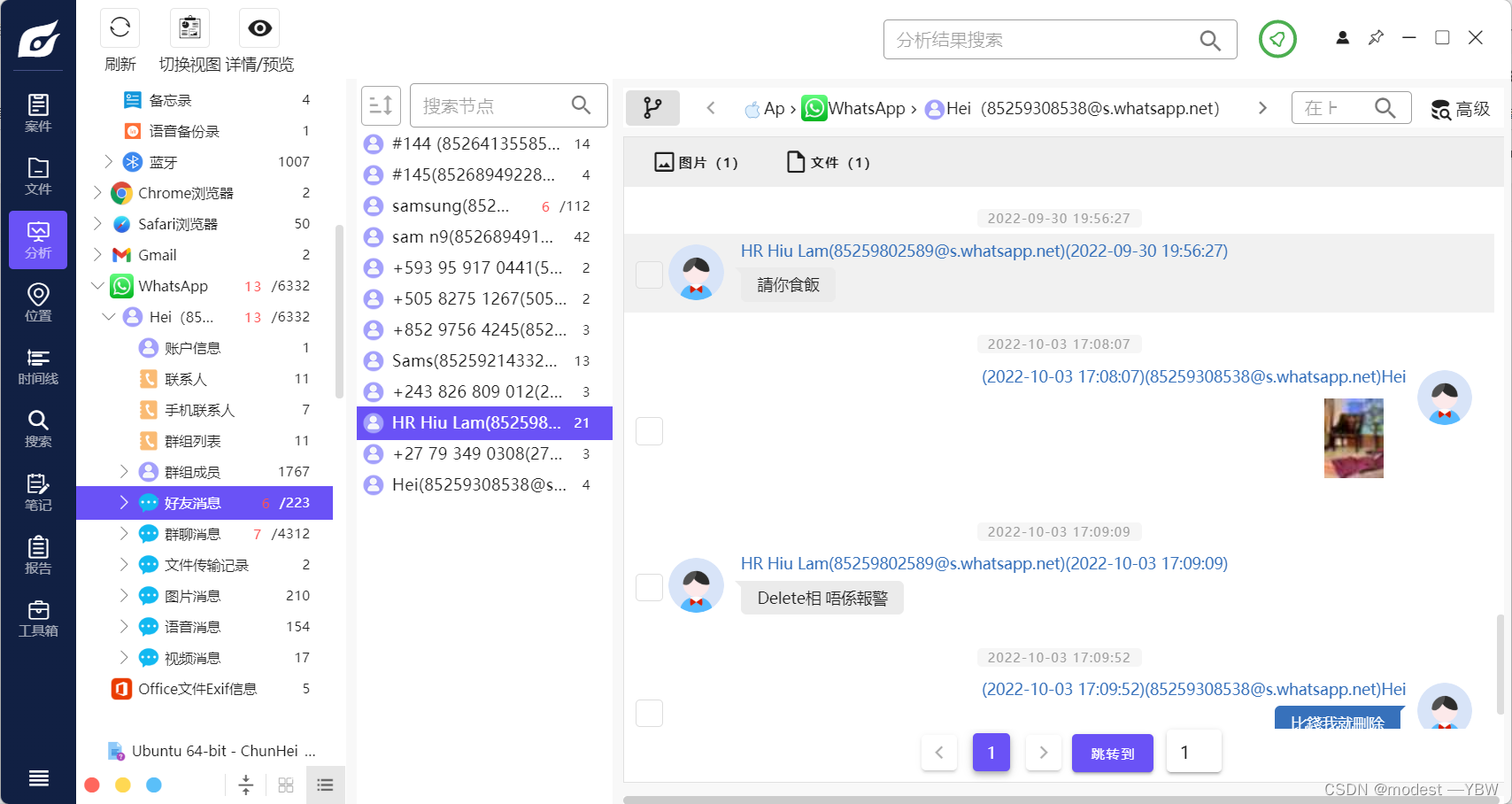Click the 切换视图 button
The width and height of the screenshot is (1512, 804).
click(189, 28)
